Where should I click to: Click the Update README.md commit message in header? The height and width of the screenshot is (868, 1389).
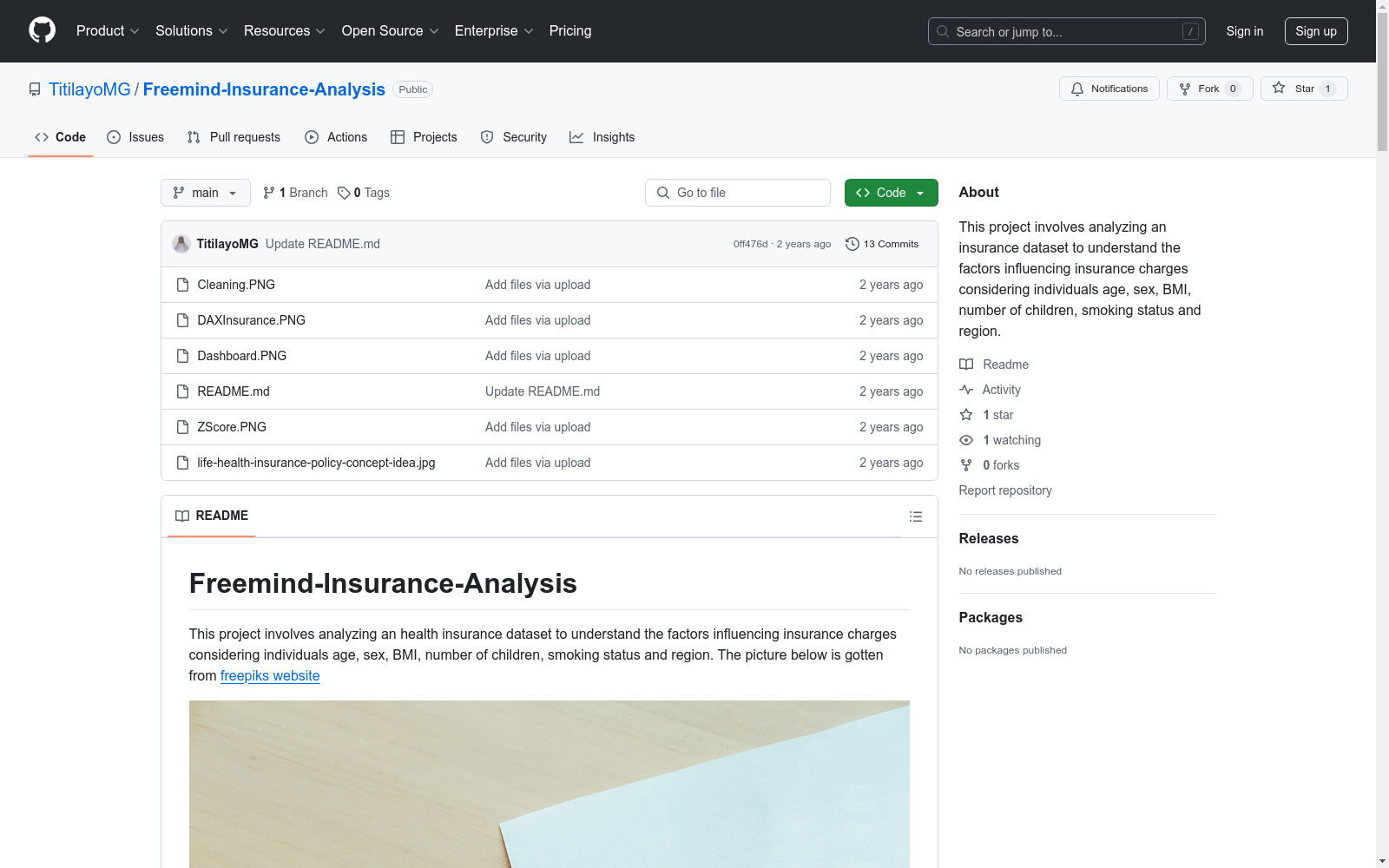323,244
